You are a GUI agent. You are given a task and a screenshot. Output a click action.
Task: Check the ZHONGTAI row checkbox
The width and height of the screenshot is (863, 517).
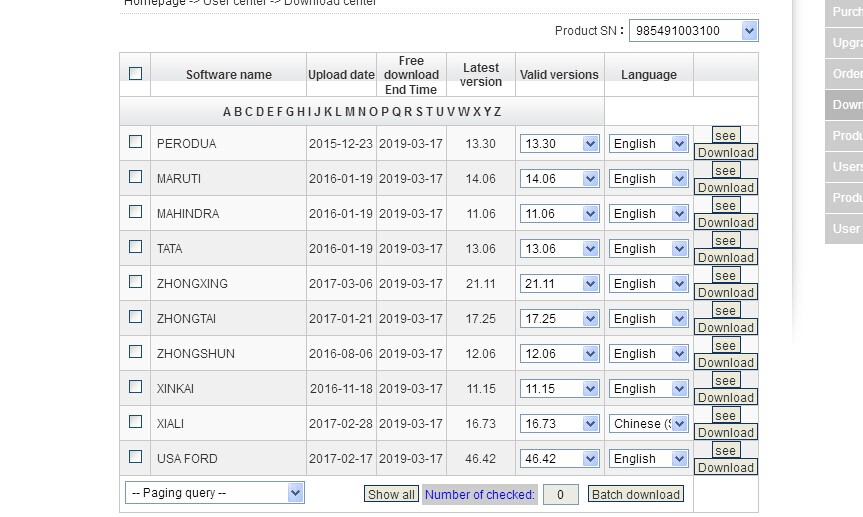135,317
